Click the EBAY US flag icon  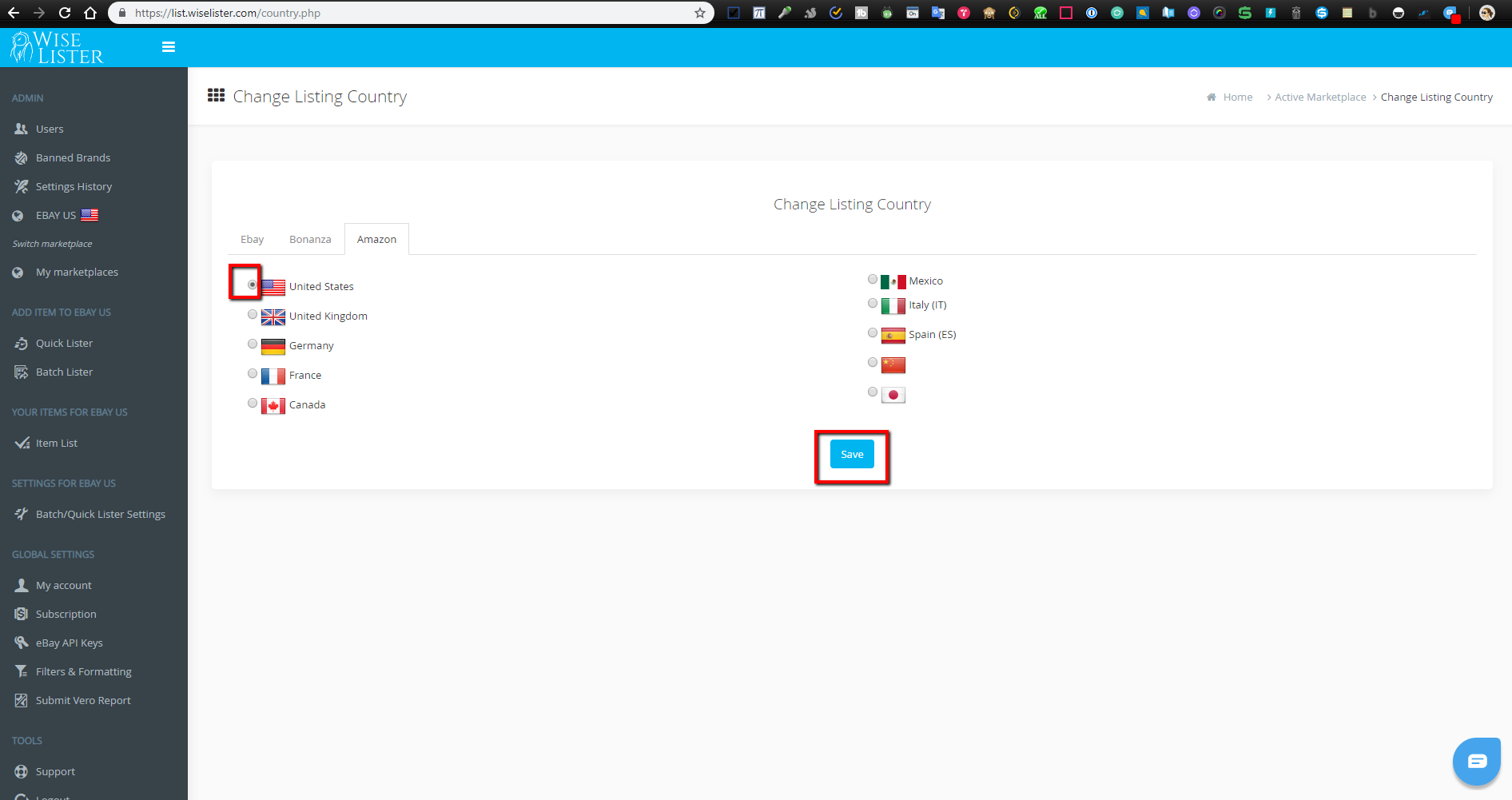[x=90, y=215]
